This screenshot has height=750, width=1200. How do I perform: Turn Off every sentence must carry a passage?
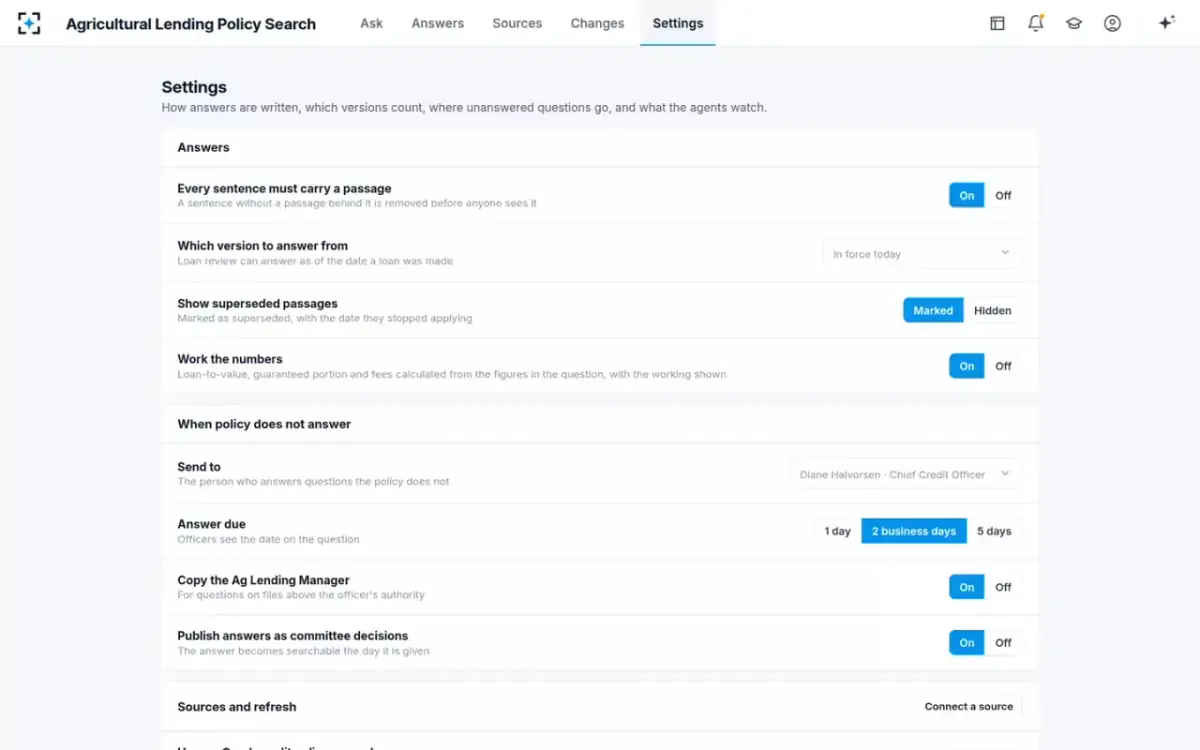(1003, 195)
